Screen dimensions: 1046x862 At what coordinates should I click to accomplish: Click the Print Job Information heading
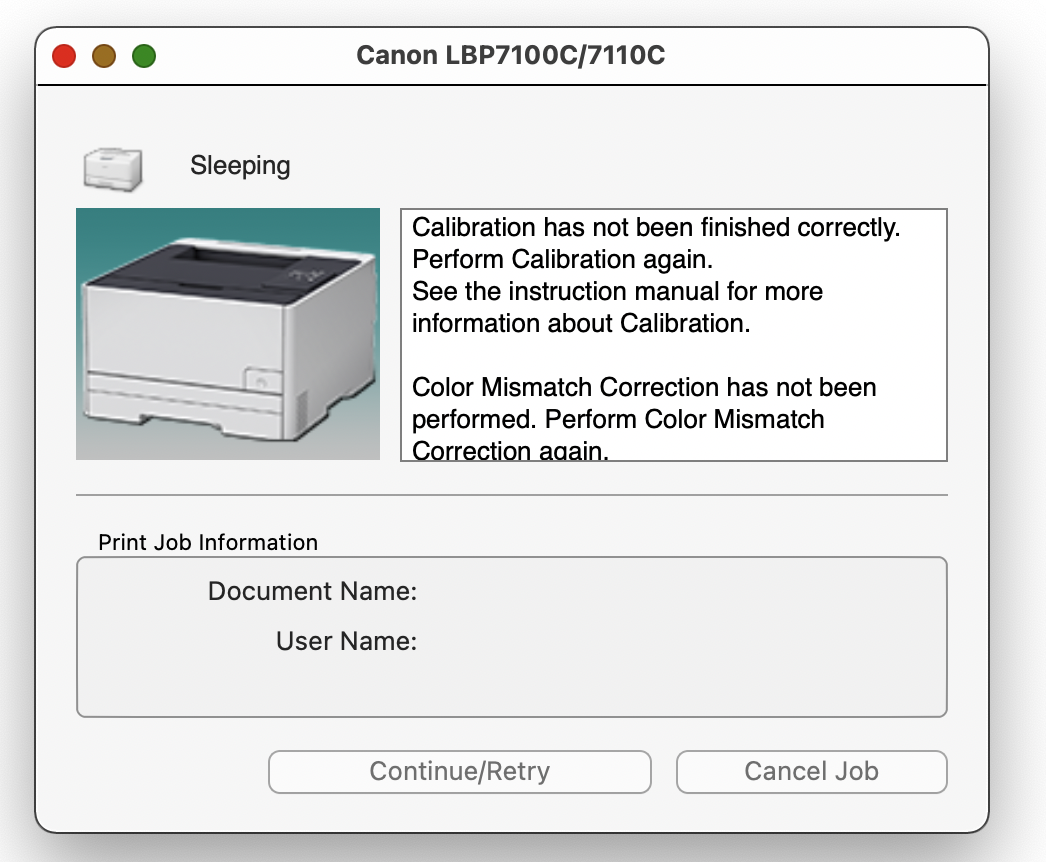pyautogui.click(x=206, y=542)
